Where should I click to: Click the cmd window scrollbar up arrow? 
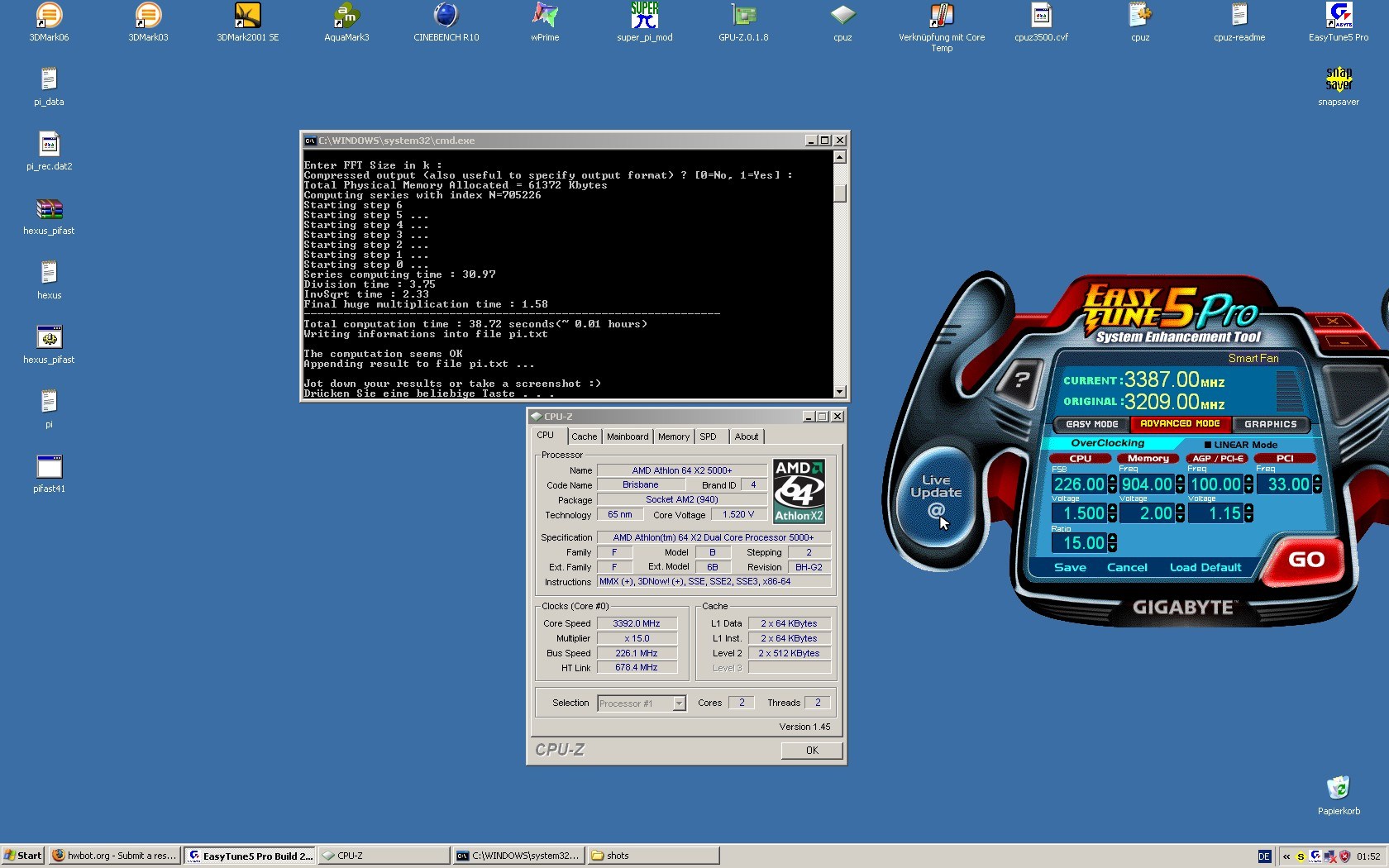click(x=840, y=157)
